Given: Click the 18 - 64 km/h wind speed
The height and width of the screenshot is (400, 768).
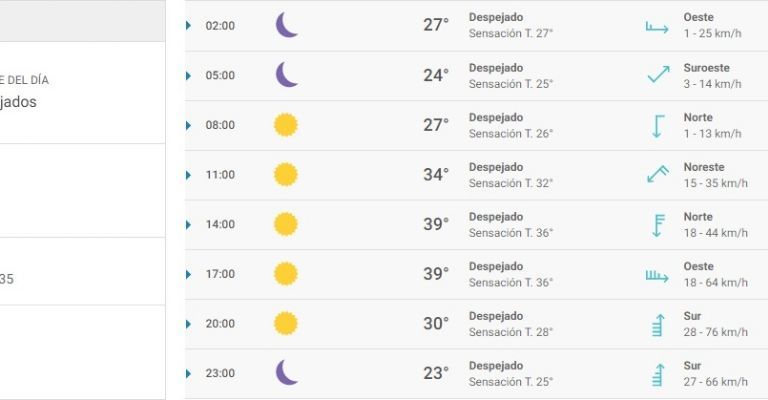Looking at the screenshot, I should (715, 283).
